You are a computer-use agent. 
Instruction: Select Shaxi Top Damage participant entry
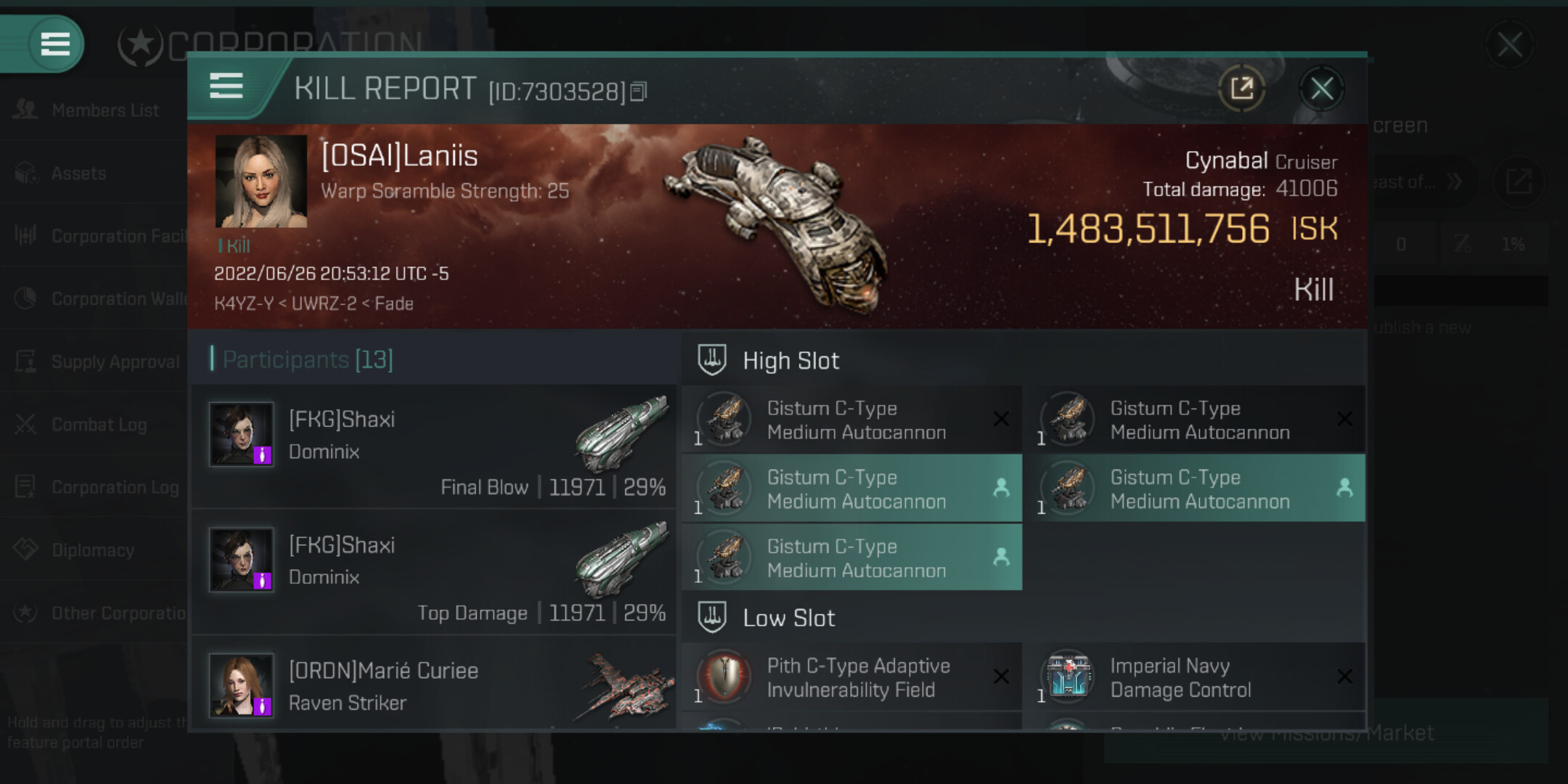[x=434, y=572]
